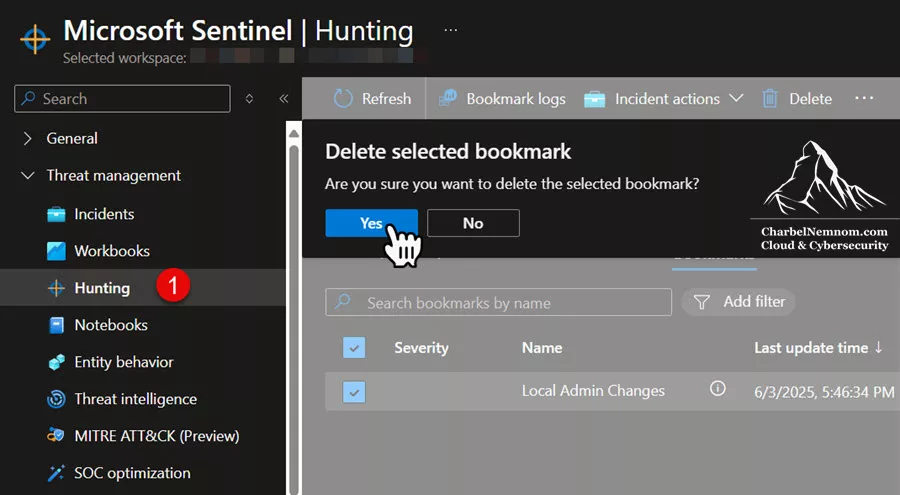Go to Entity behavior

click(123, 362)
